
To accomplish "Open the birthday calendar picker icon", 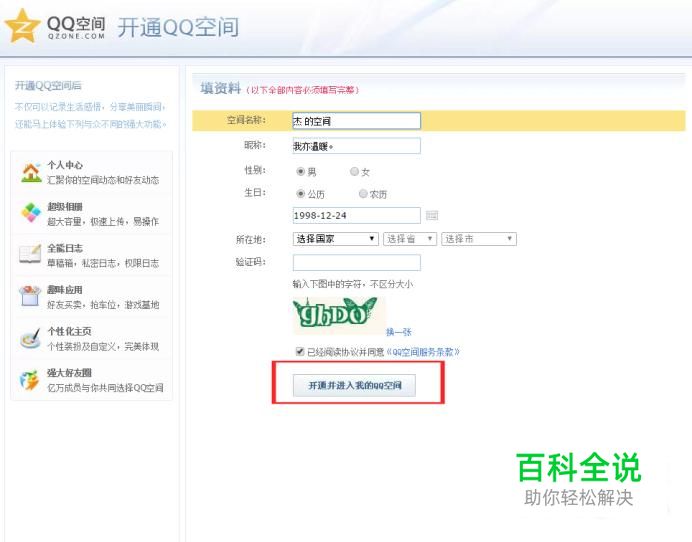I will coord(432,215).
